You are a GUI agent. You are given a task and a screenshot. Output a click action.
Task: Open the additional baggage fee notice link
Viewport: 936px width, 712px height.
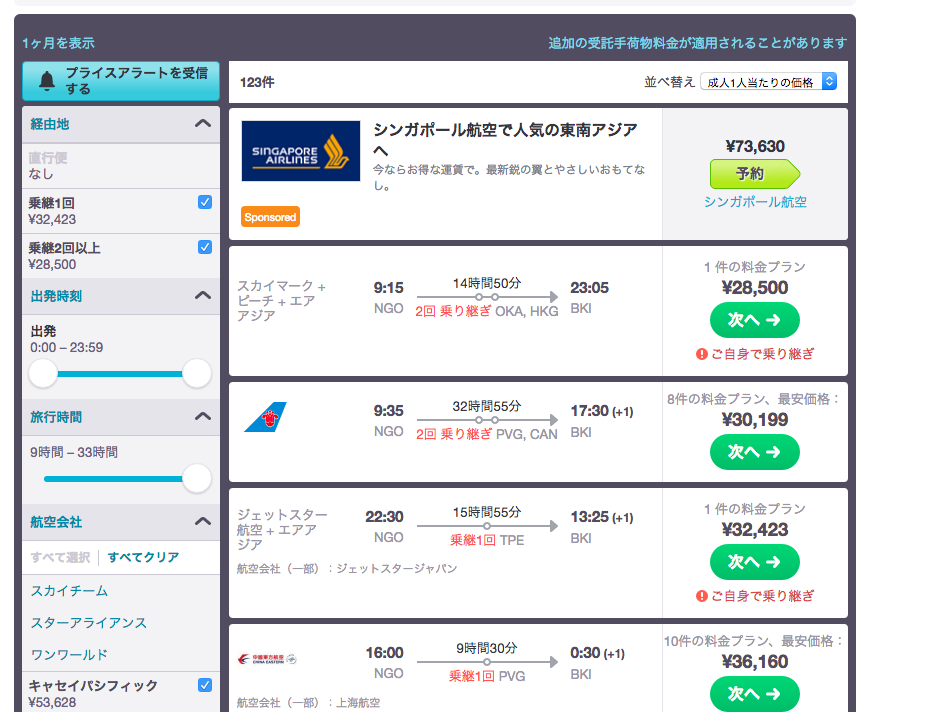pyautogui.click(x=698, y=43)
